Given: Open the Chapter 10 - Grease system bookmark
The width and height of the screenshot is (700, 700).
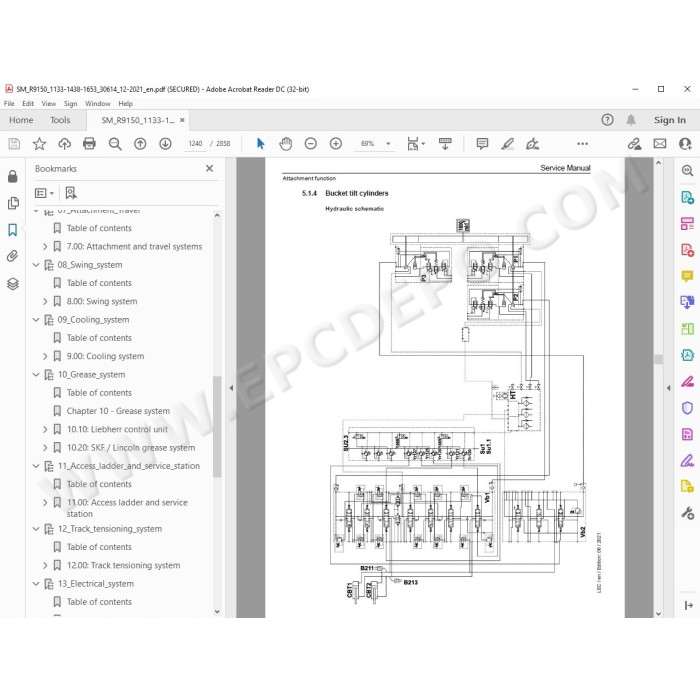Looking at the screenshot, I should tap(118, 411).
